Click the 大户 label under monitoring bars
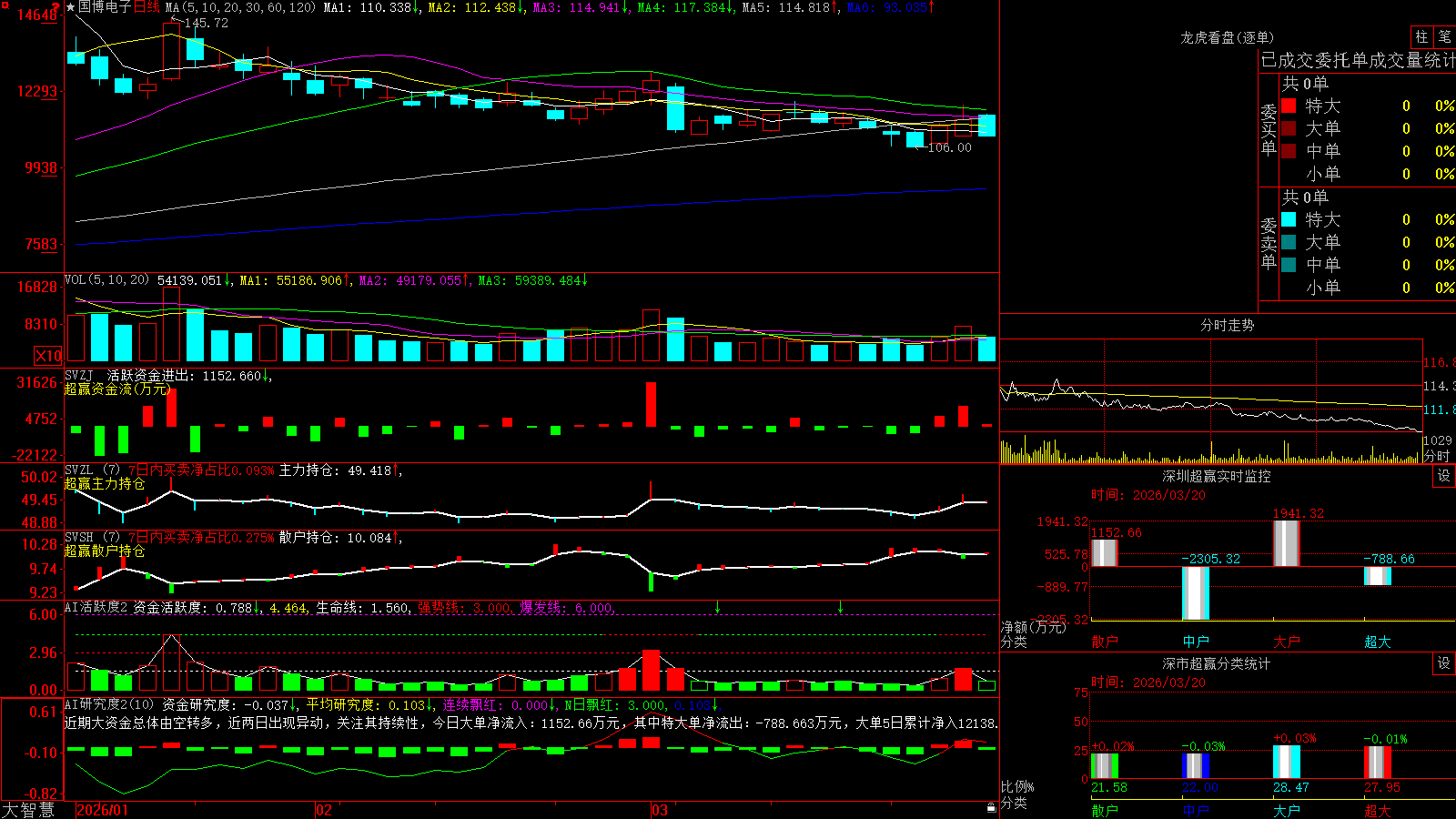Screen dimensions: 1456x819 pyautogui.click(x=1286, y=642)
